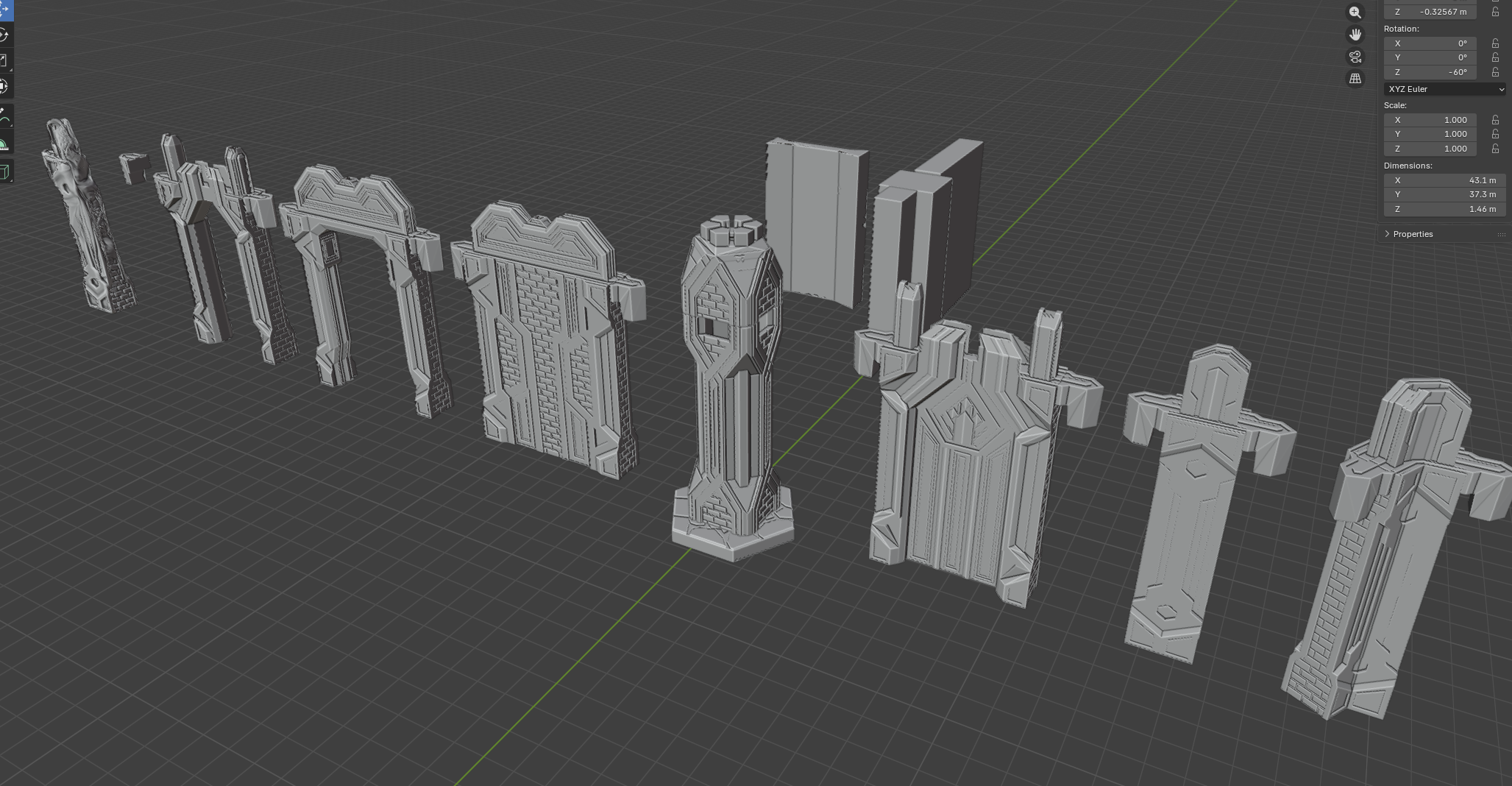This screenshot has width=1512, height=786.
Task: Click Dimensions Z field 1.46 m
Action: pos(1445,209)
